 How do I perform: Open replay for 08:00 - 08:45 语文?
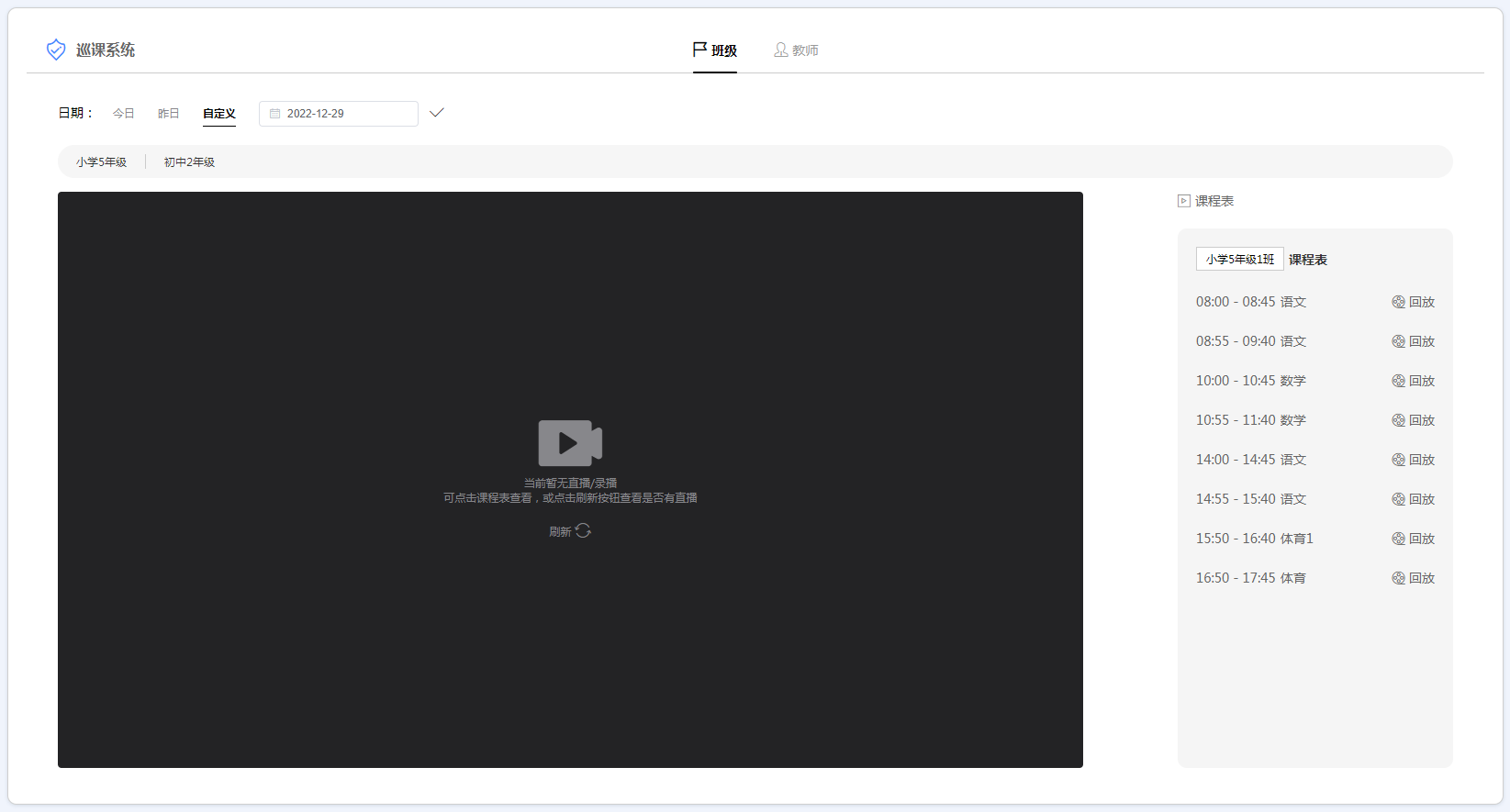[x=1413, y=302]
